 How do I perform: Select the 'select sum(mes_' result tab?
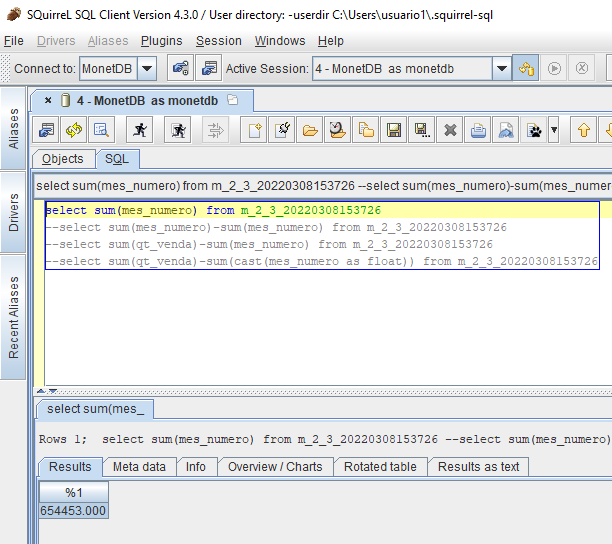pos(95,409)
